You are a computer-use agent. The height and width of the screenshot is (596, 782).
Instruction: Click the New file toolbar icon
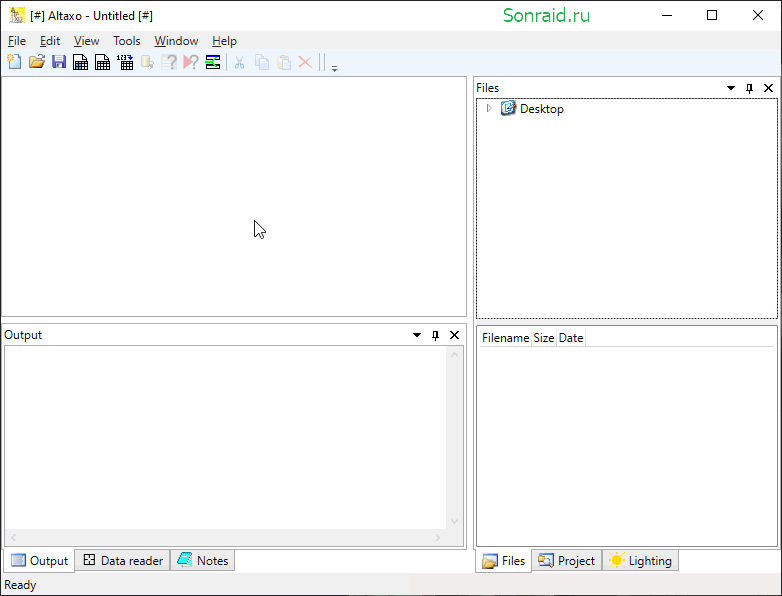pyautogui.click(x=14, y=62)
